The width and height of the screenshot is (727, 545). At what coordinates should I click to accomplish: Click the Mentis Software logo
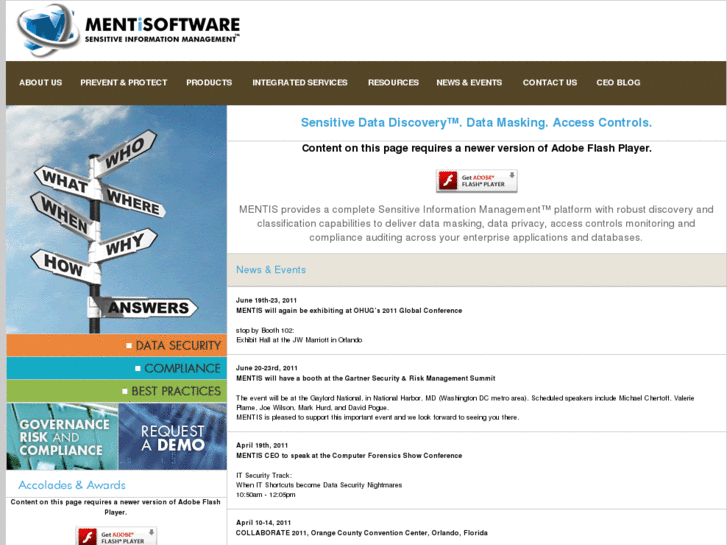128,29
